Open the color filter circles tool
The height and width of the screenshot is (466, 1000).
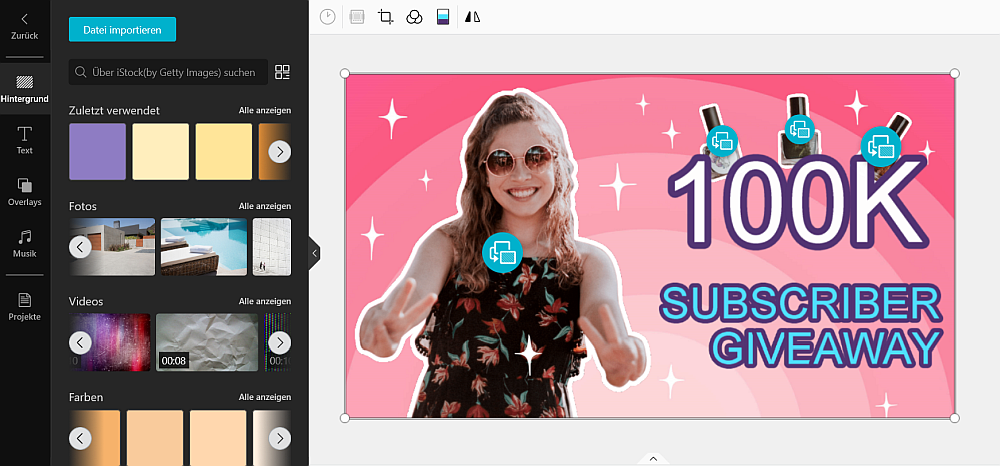tap(415, 17)
